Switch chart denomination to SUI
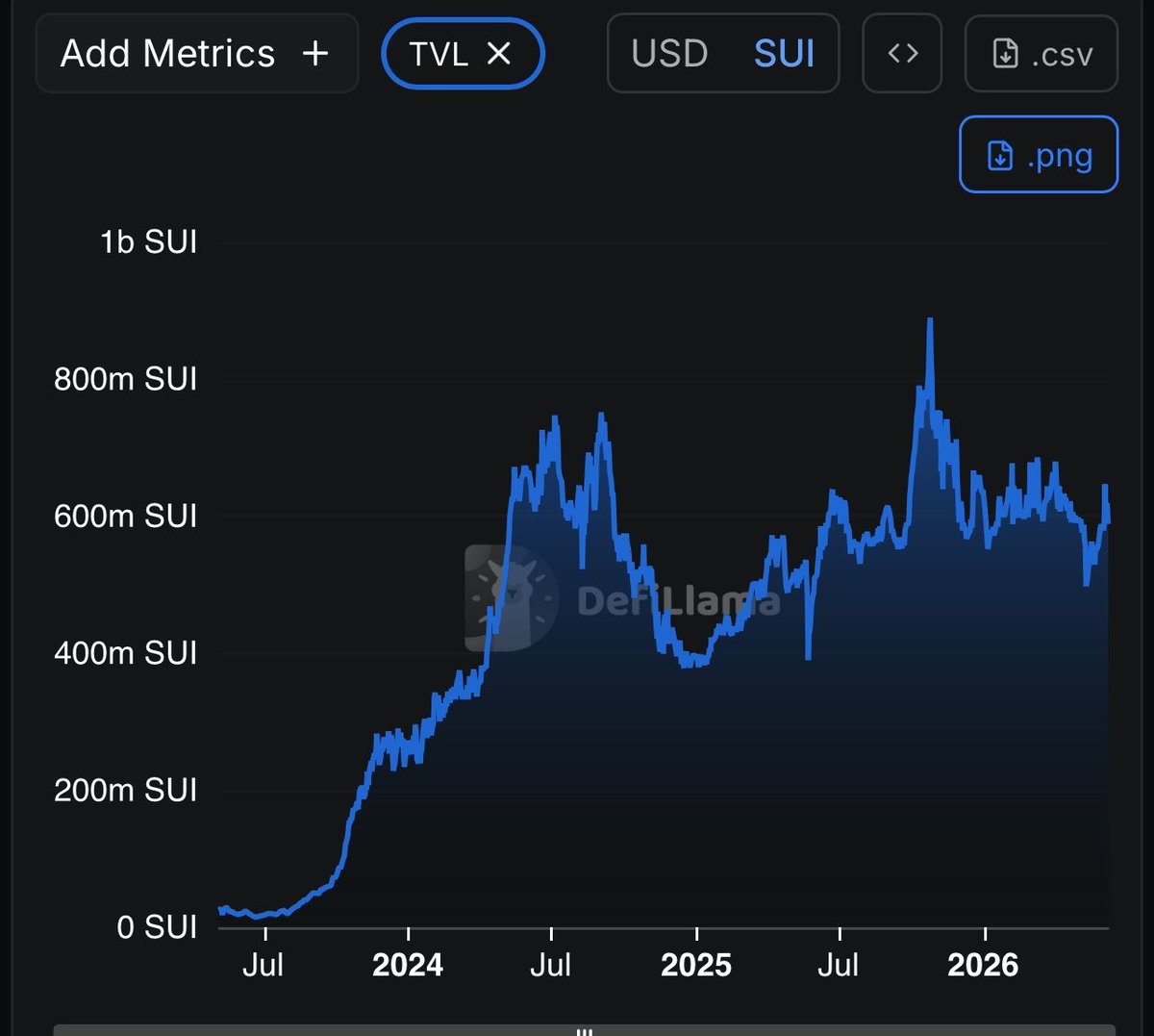Screen dimensions: 1154x1036 784,54
